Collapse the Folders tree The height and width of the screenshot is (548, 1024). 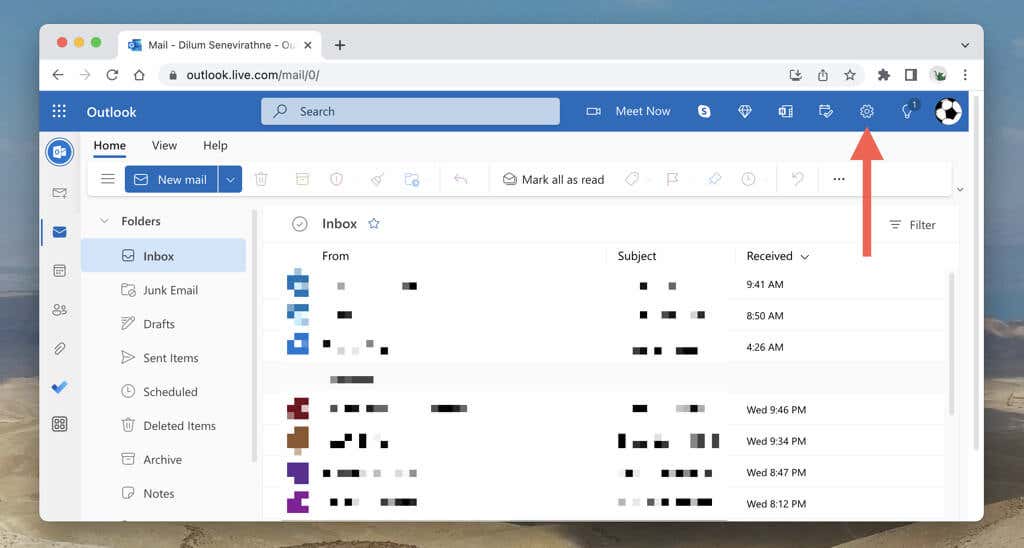pyautogui.click(x=104, y=221)
